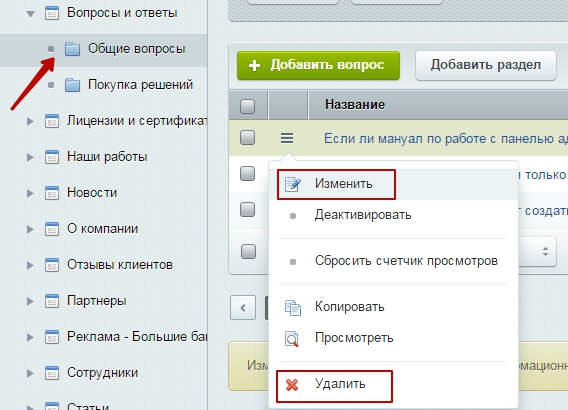
Task: Expand the Партнеры tree node
Action: (30, 301)
